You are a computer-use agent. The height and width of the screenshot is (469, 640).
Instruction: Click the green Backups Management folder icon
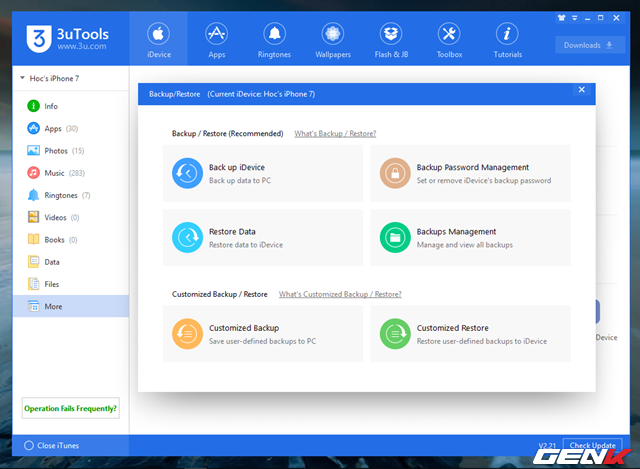[x=395, y=238]
